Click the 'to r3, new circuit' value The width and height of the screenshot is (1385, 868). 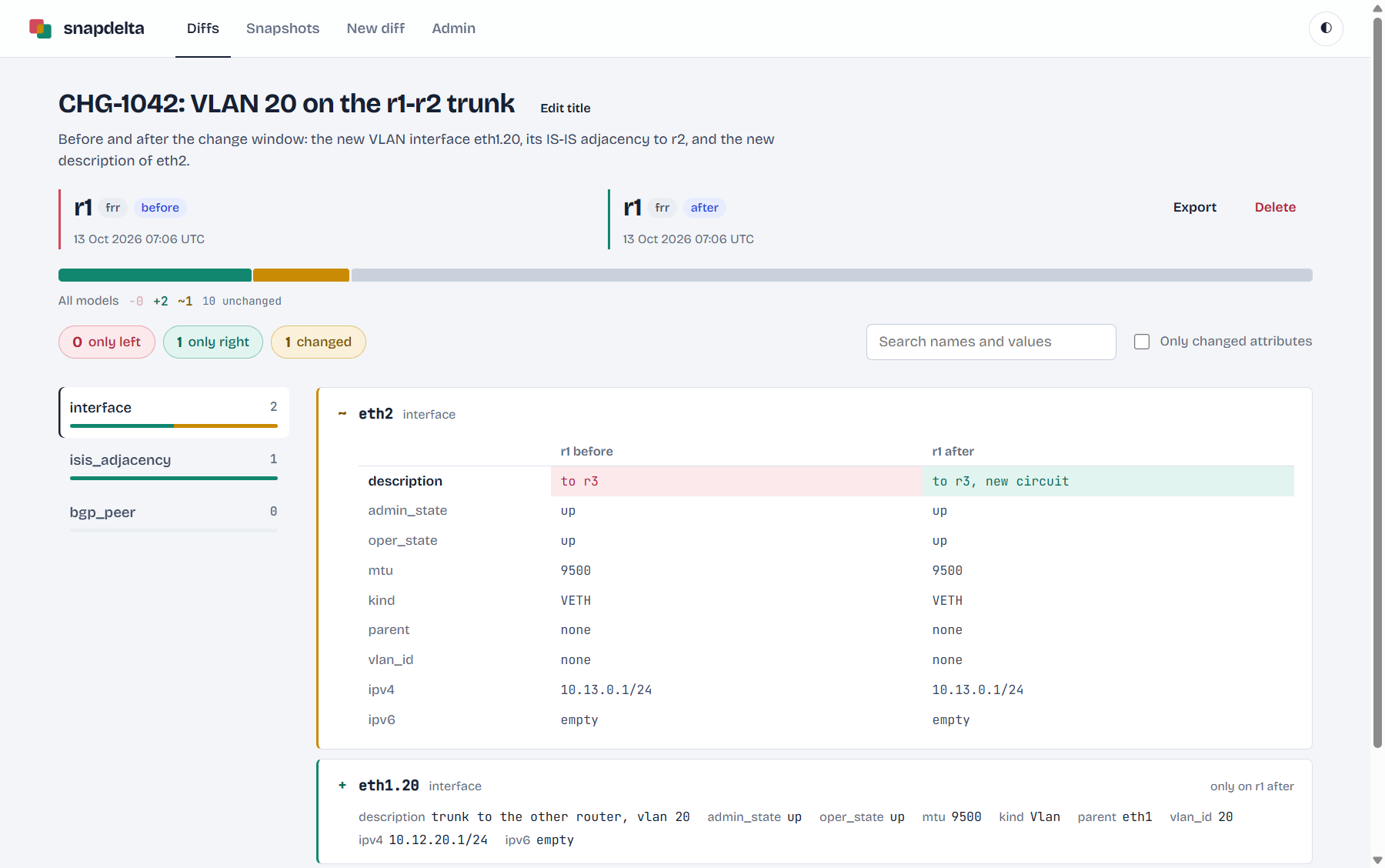pos(1000,481)
